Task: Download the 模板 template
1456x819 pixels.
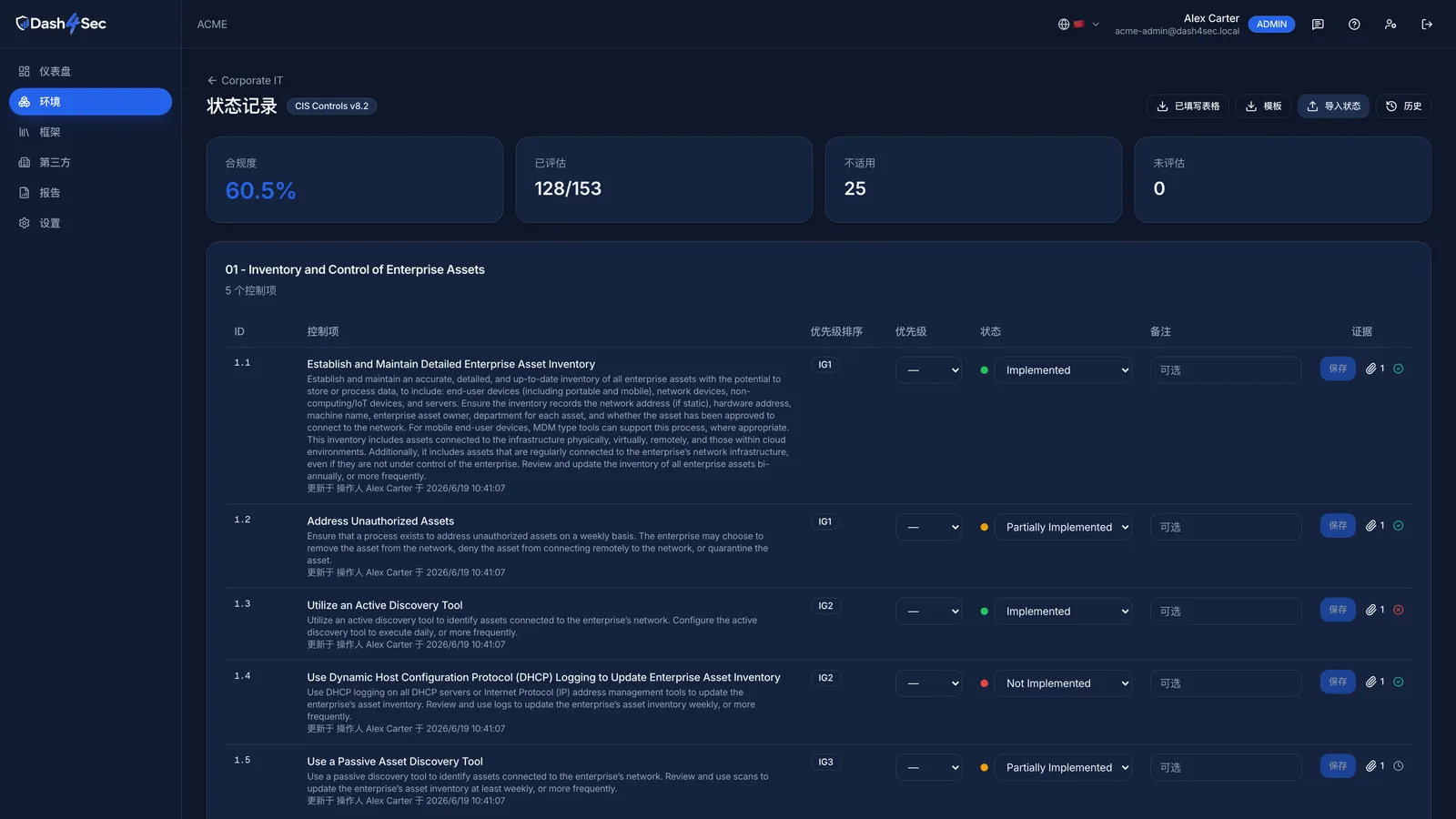Action: pos(1263,106)
